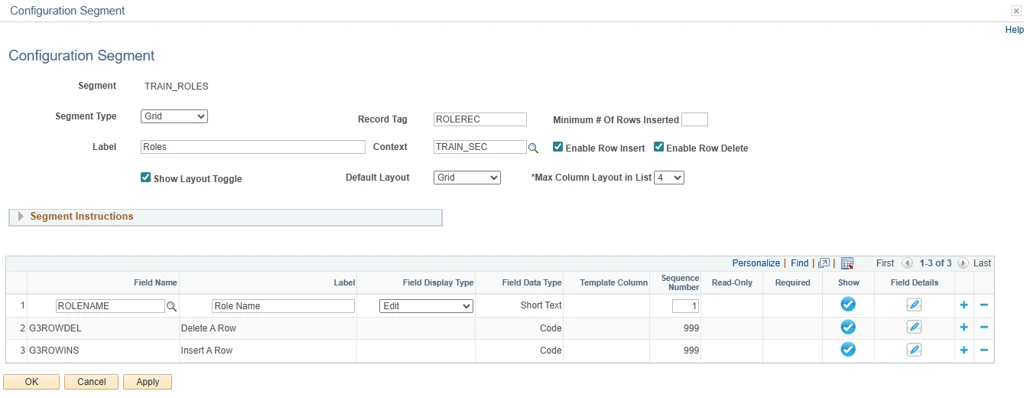Uncheck Show Layout Toggle checkbox
Viewport: 1024px width, 398px height.
[x=146, y=177]
